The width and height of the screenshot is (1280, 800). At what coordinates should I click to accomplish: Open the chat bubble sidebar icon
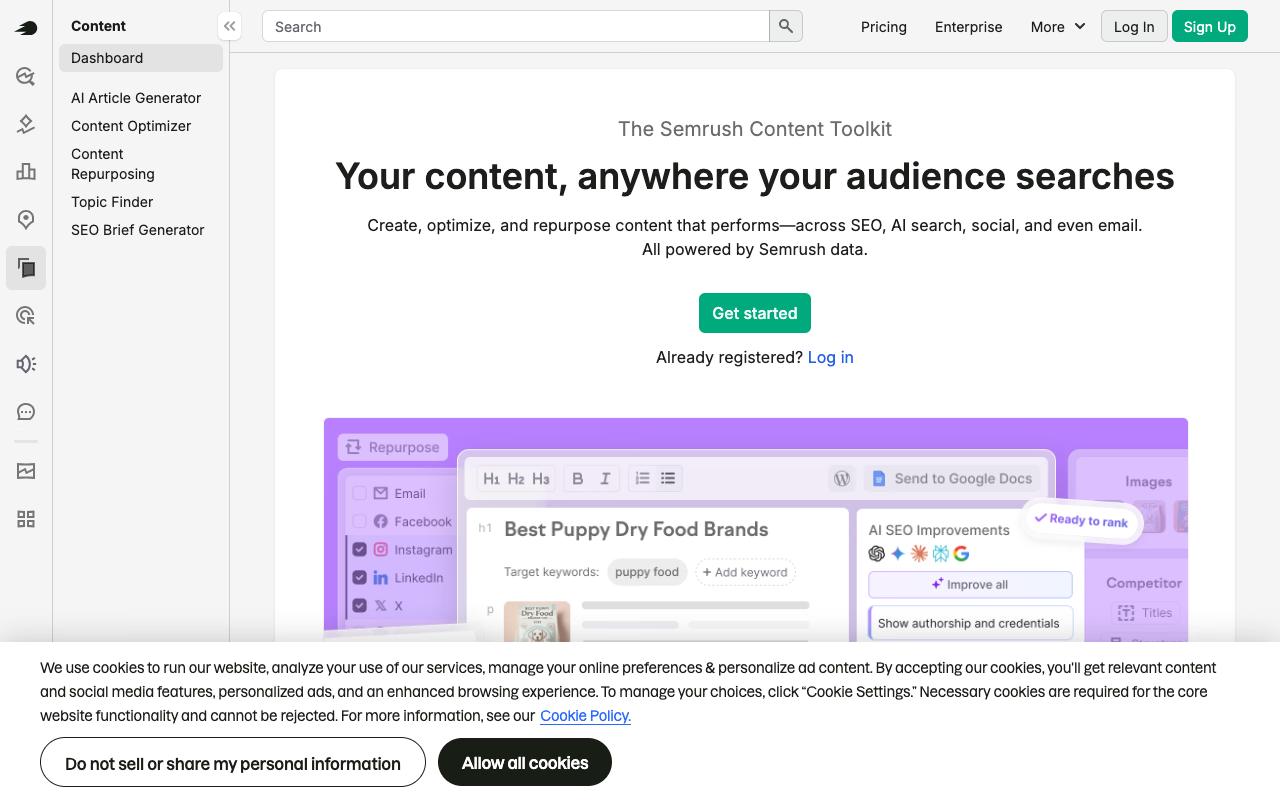26,412
